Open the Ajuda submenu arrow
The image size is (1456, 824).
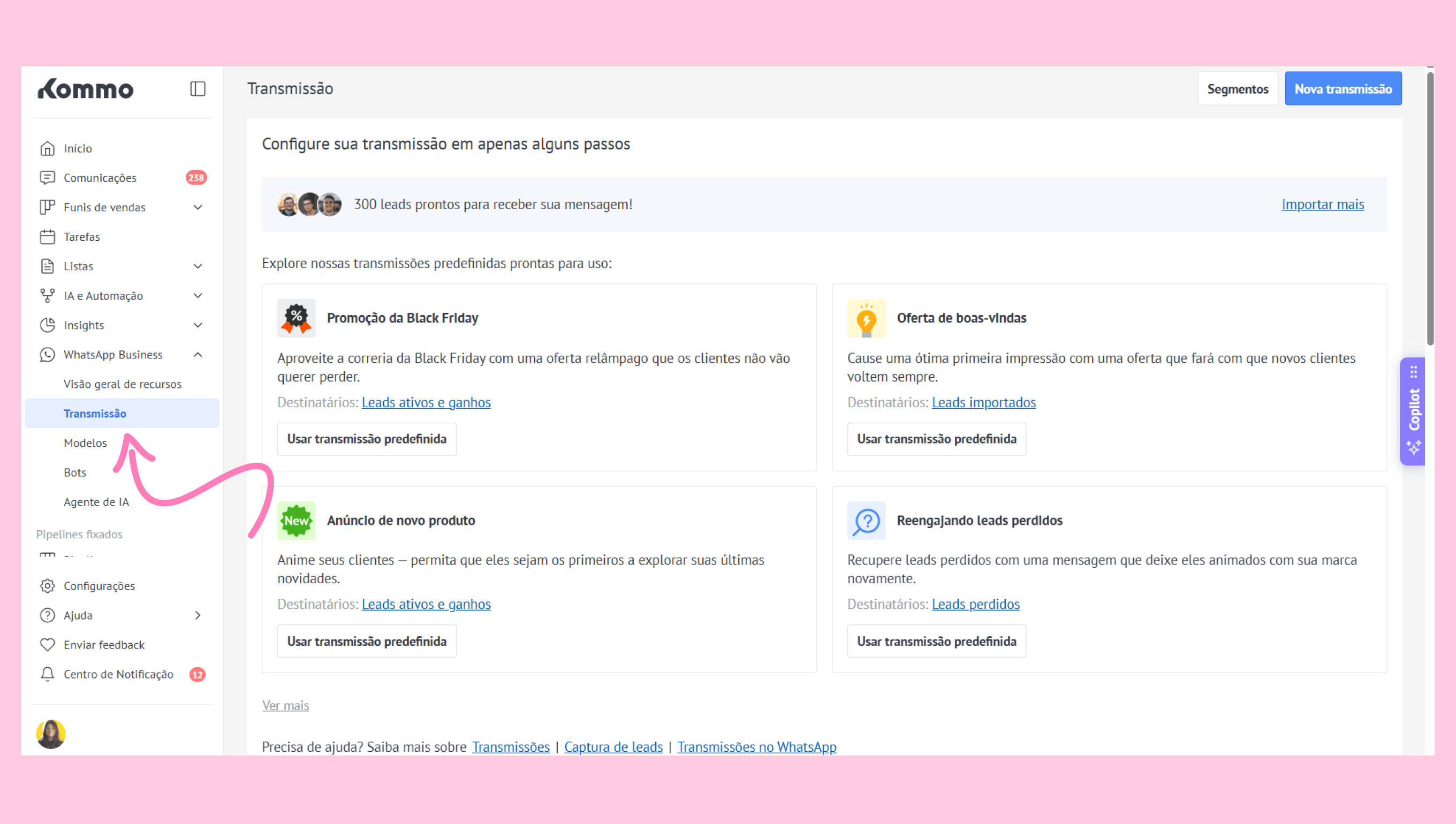pyautogui.click(x=198, y=615)
